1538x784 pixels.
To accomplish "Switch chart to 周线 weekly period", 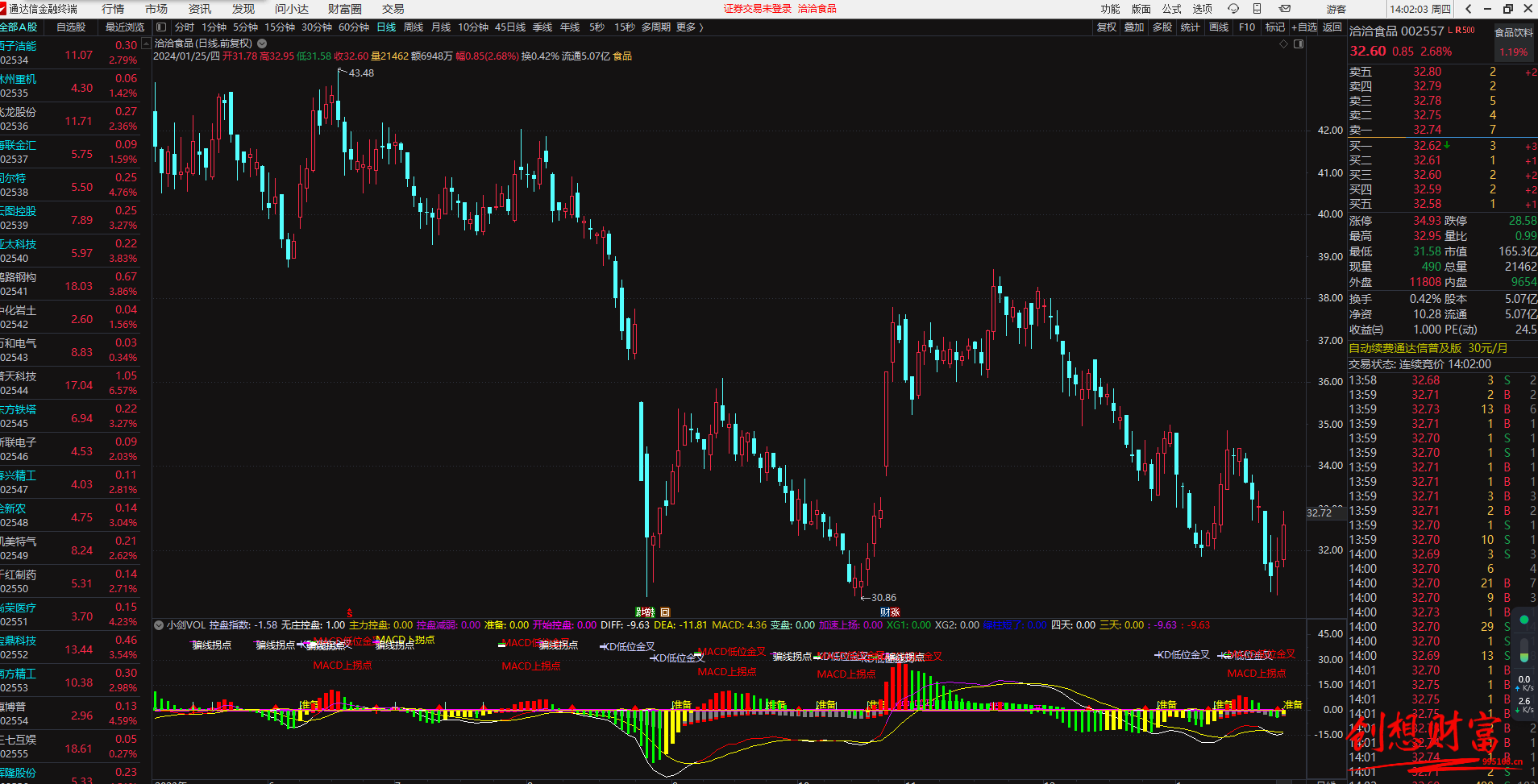I will (414, 27).
